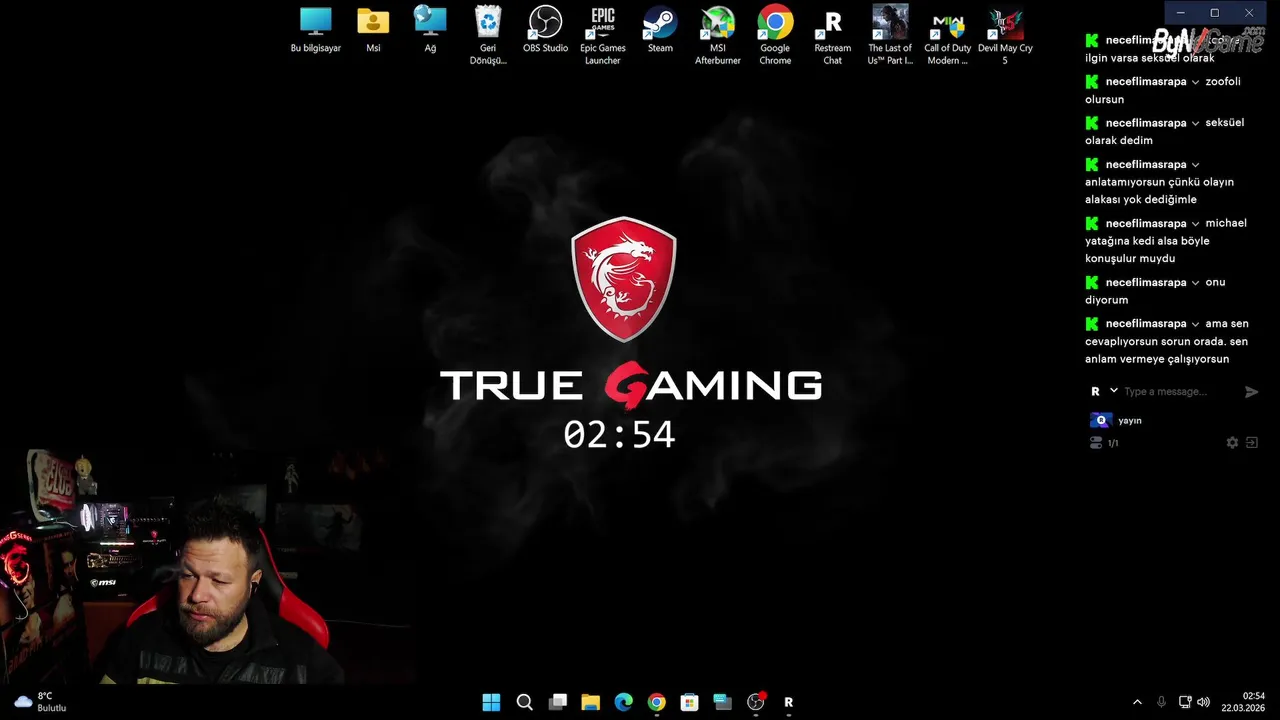
Task: Expand user menu on the "michael yatağına" message
Action: tap(1195, 224)
